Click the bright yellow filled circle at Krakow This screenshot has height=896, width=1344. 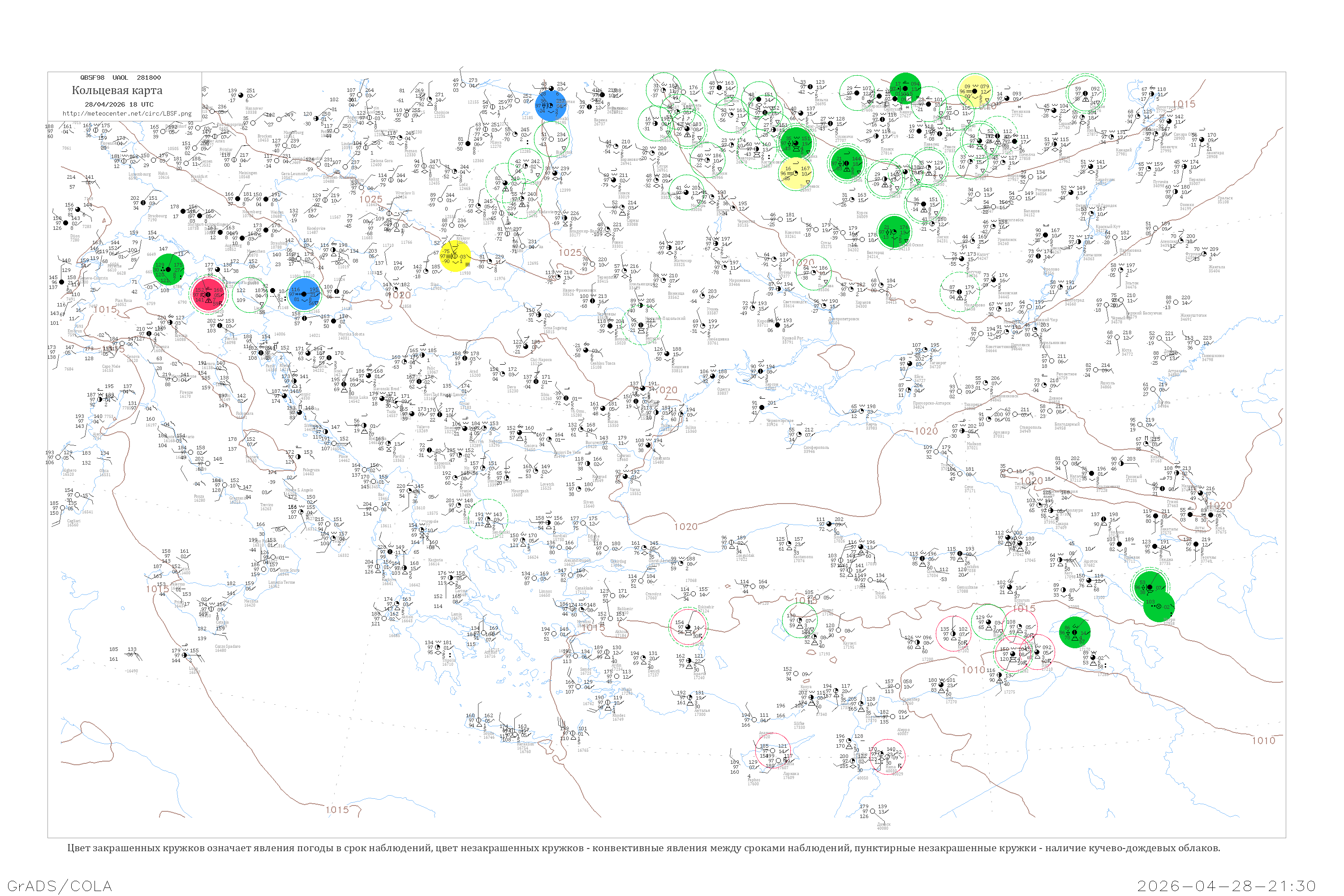tap(456, 256)
